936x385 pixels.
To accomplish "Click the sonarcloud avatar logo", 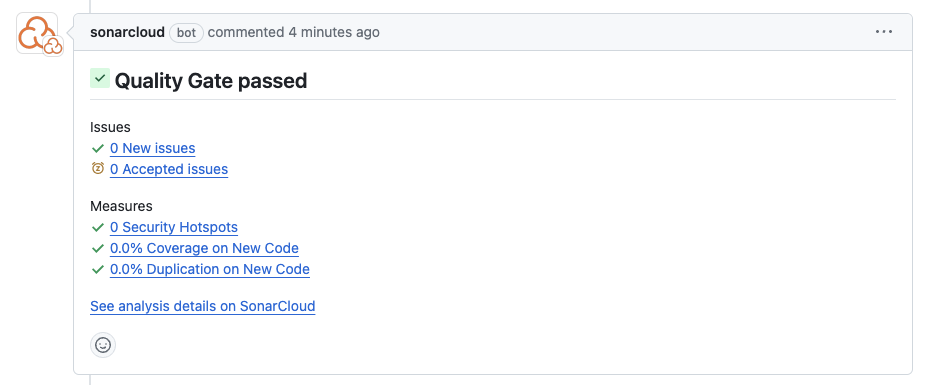I will [35, 32].
